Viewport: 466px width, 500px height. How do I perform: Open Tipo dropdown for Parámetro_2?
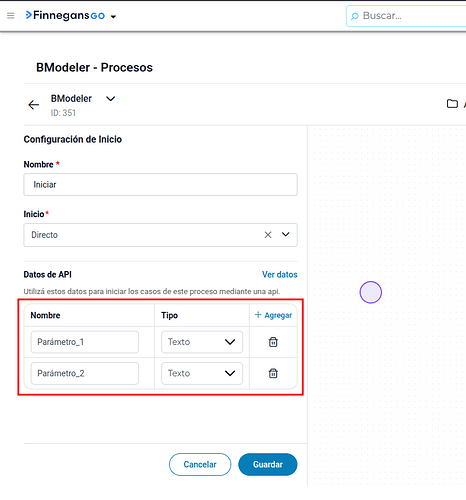pyautogui.click(x=202, y=373)
